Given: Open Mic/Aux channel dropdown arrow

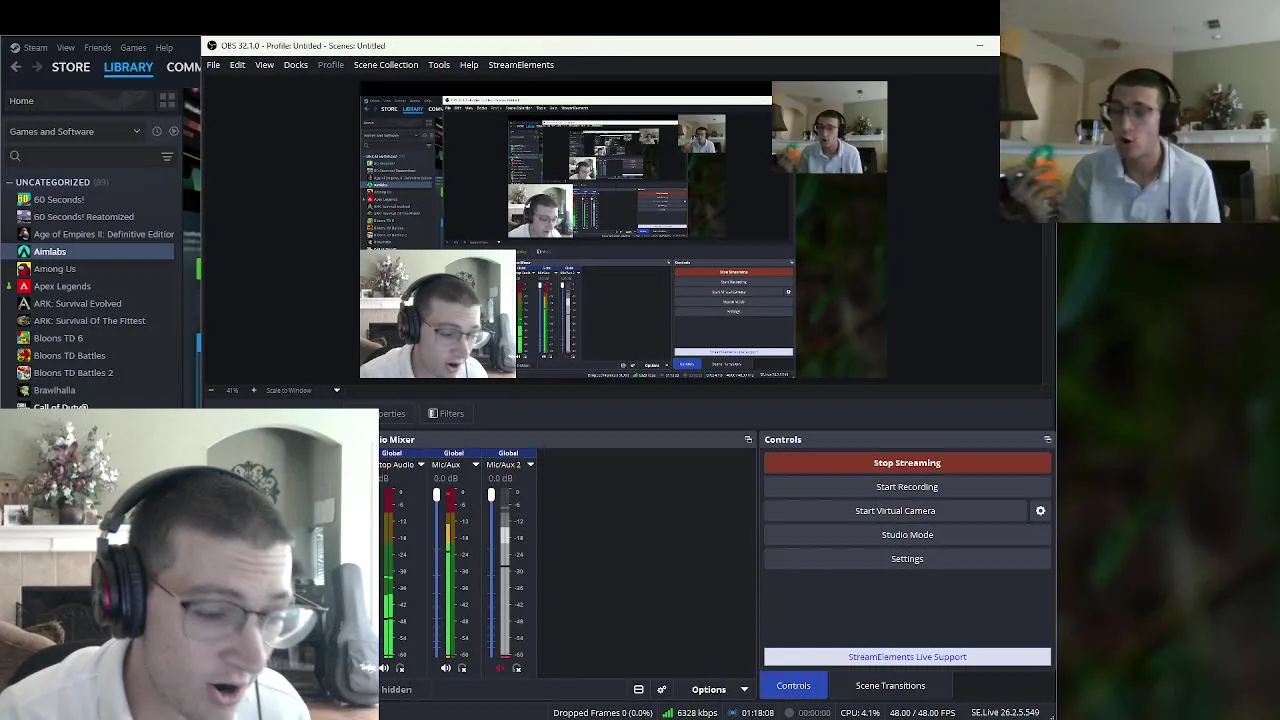Looking at the screenshot, I should [x=476, y=465].
